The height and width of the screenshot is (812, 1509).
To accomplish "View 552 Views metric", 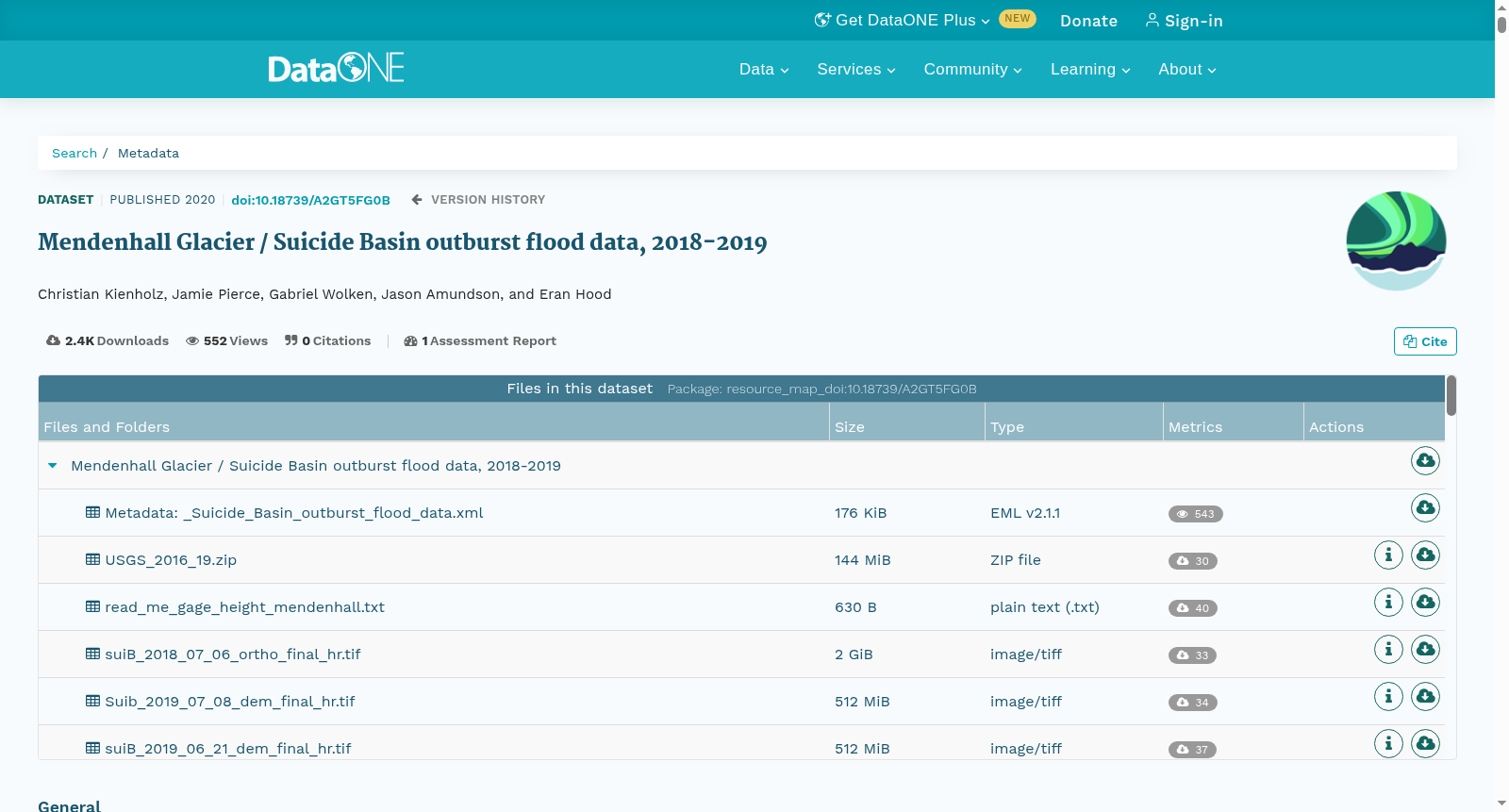I will pos(226,340).
